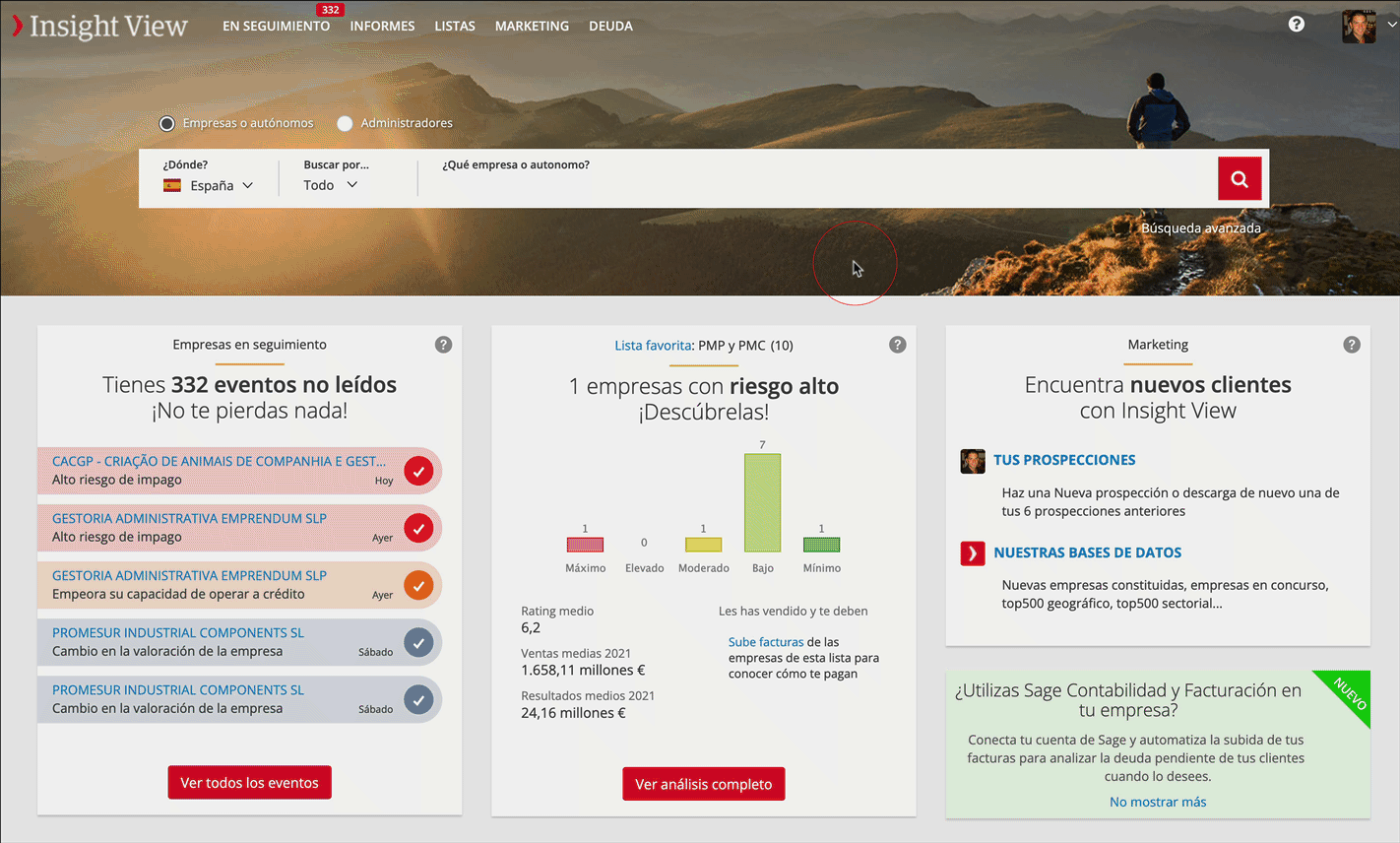Open the help question mark in header
The height and width of the screenshot is (843, 1400).
click(1297, 24)
